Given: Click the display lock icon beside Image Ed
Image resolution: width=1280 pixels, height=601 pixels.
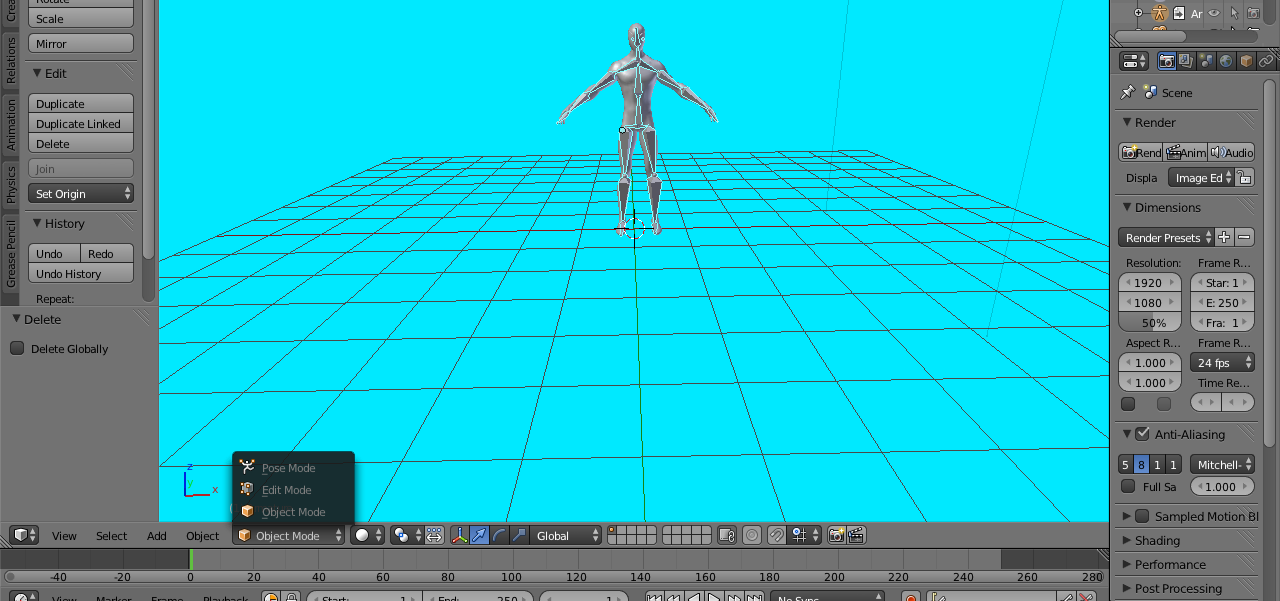Looking at the screenshot, I should [1244, 178].
